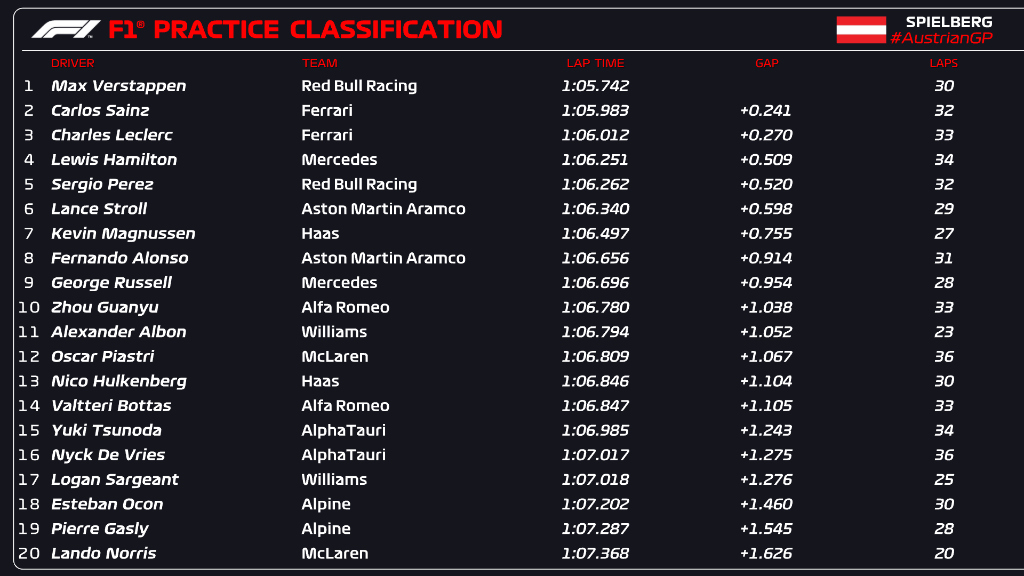Open Carlos Sainz's row
The height and width of the screenshot is (576, 1024).
point(512,110)
